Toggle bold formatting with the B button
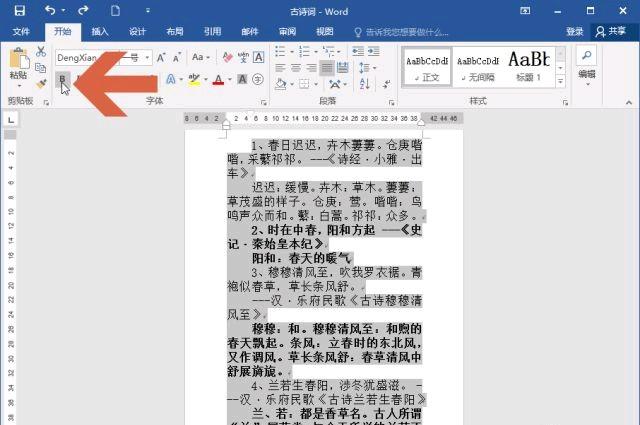This screenshot has height=425, width=640. click(x=62, y=79)
